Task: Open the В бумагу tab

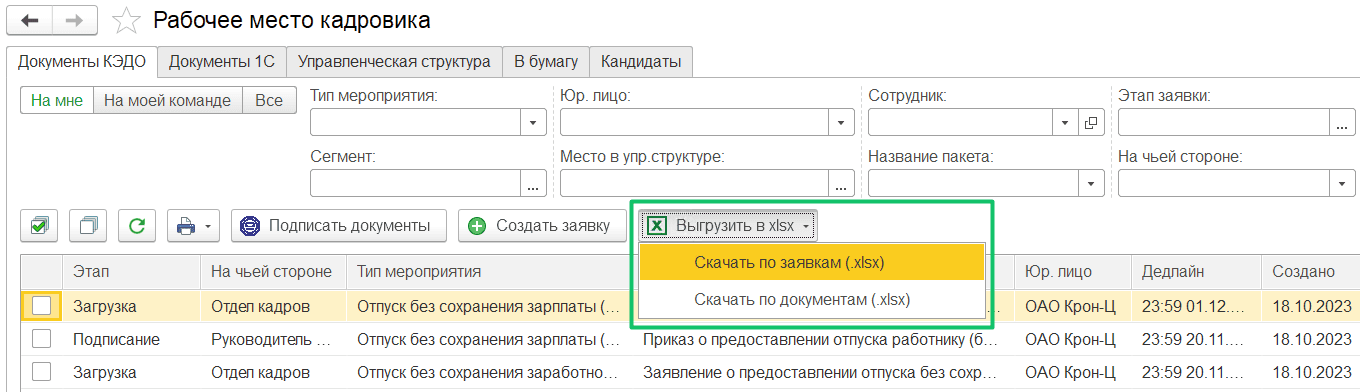Action: 546,61
